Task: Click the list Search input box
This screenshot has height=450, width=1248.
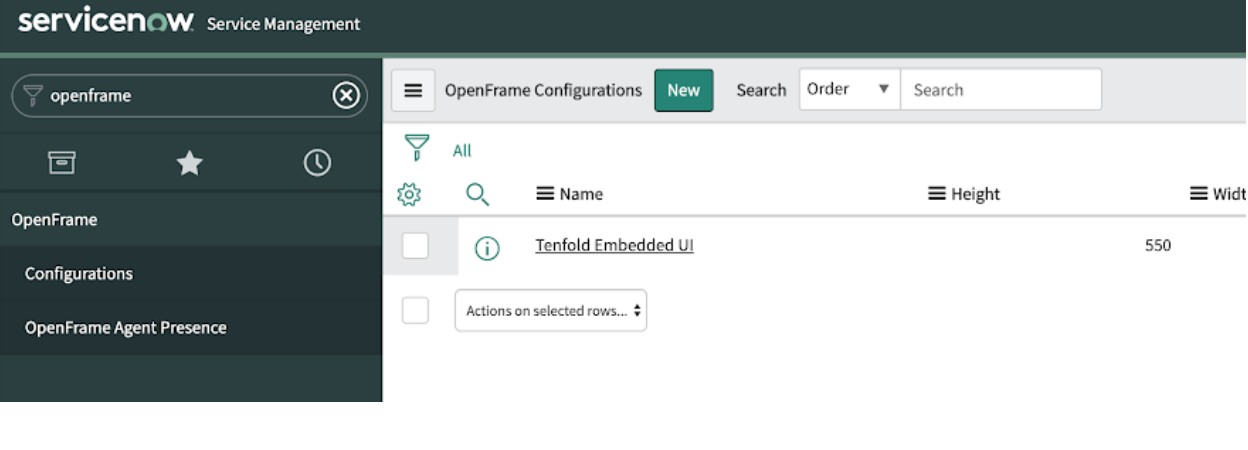Action: tap(1001, 90)
